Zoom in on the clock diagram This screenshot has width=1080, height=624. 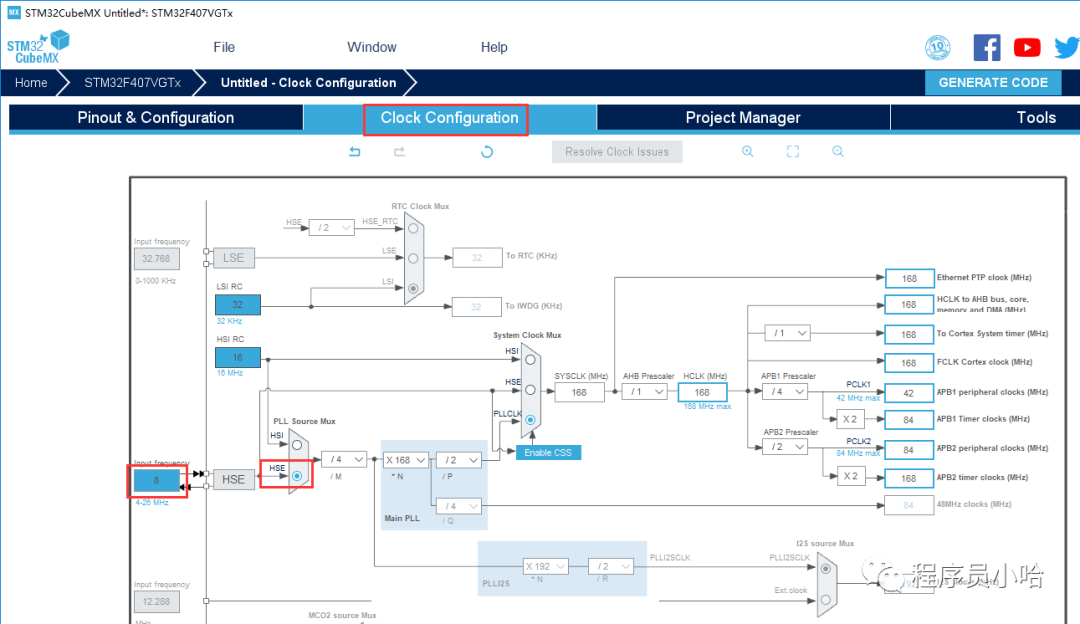747,152
